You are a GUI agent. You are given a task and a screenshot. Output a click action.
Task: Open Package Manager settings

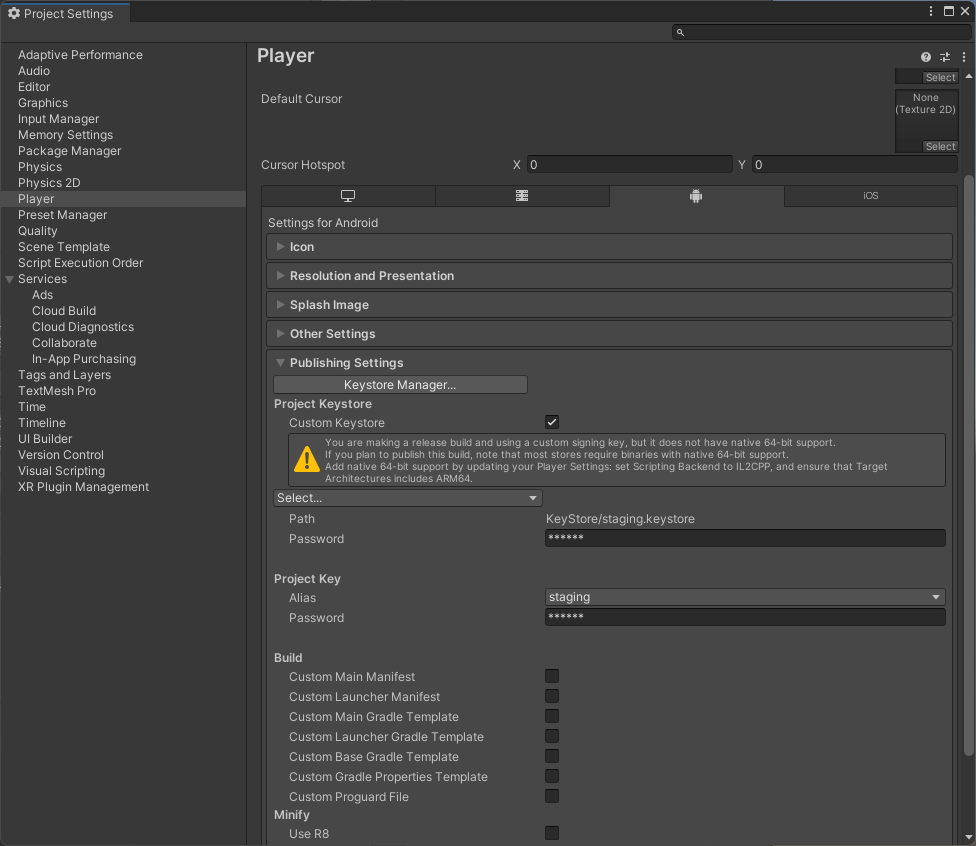69,151
